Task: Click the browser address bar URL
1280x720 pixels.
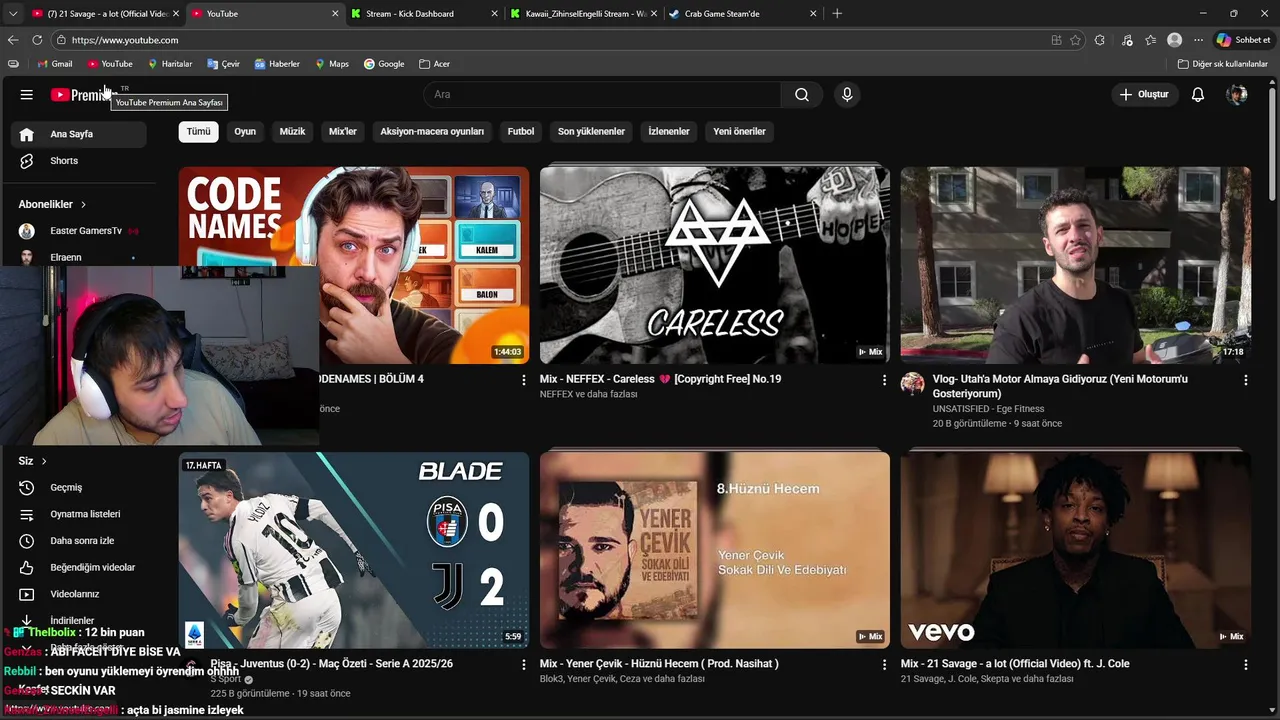Action: (x=125, y=40)
